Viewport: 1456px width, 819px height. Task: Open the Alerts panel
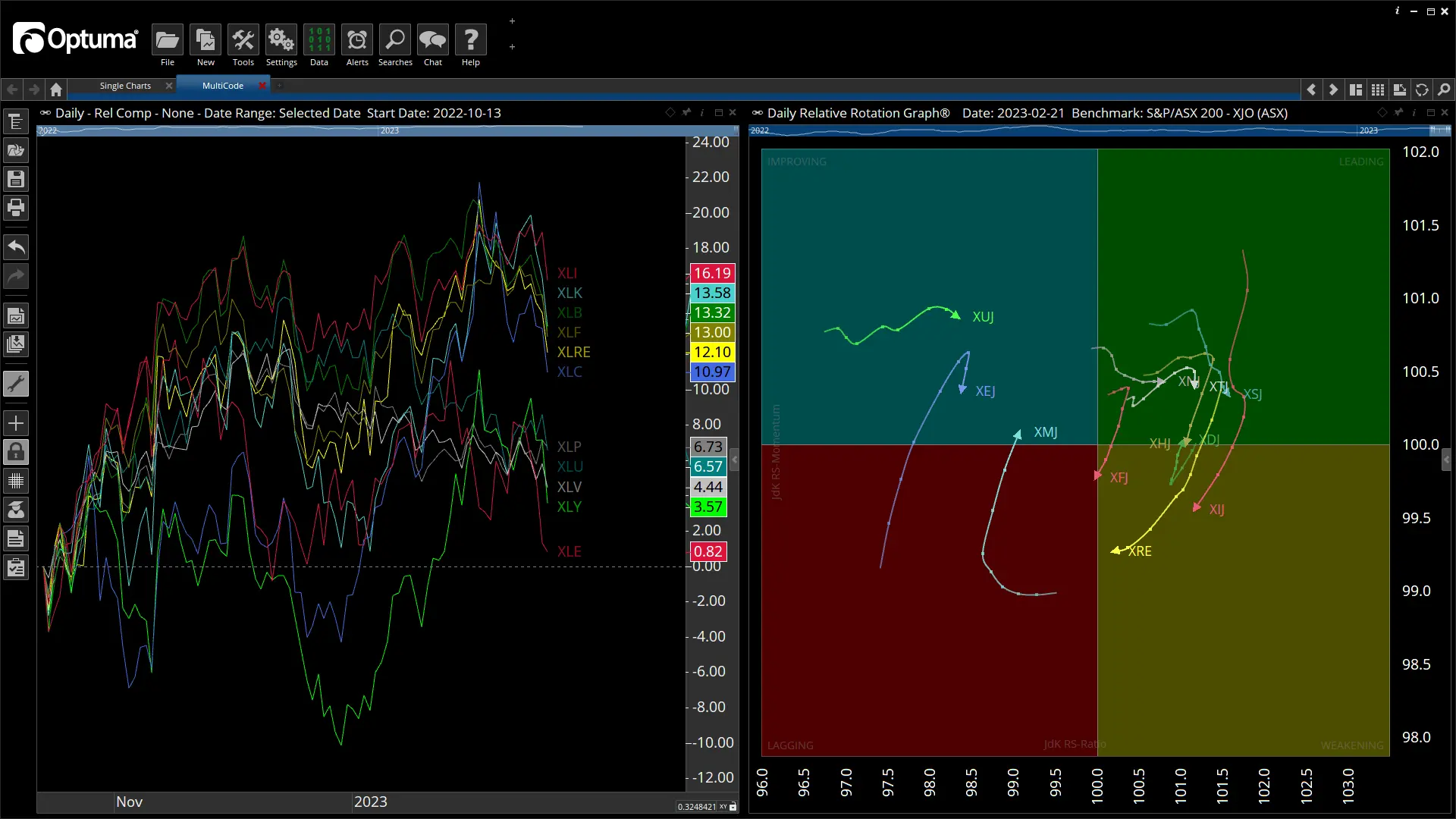click(x=357, y=40)
